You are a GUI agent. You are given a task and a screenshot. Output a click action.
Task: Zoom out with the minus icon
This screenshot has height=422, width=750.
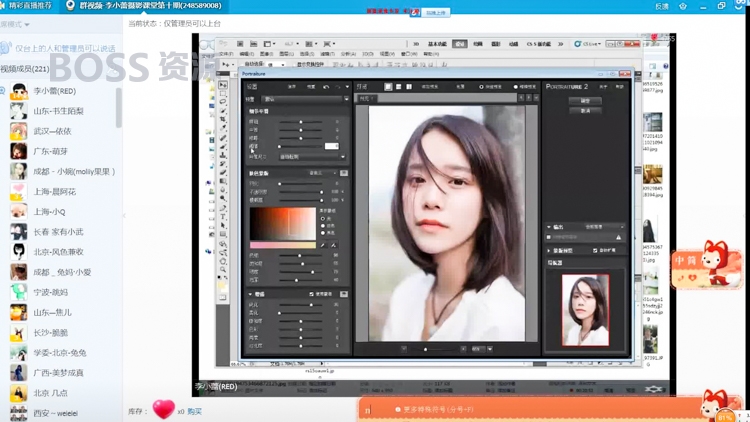(x=404, y=349)
